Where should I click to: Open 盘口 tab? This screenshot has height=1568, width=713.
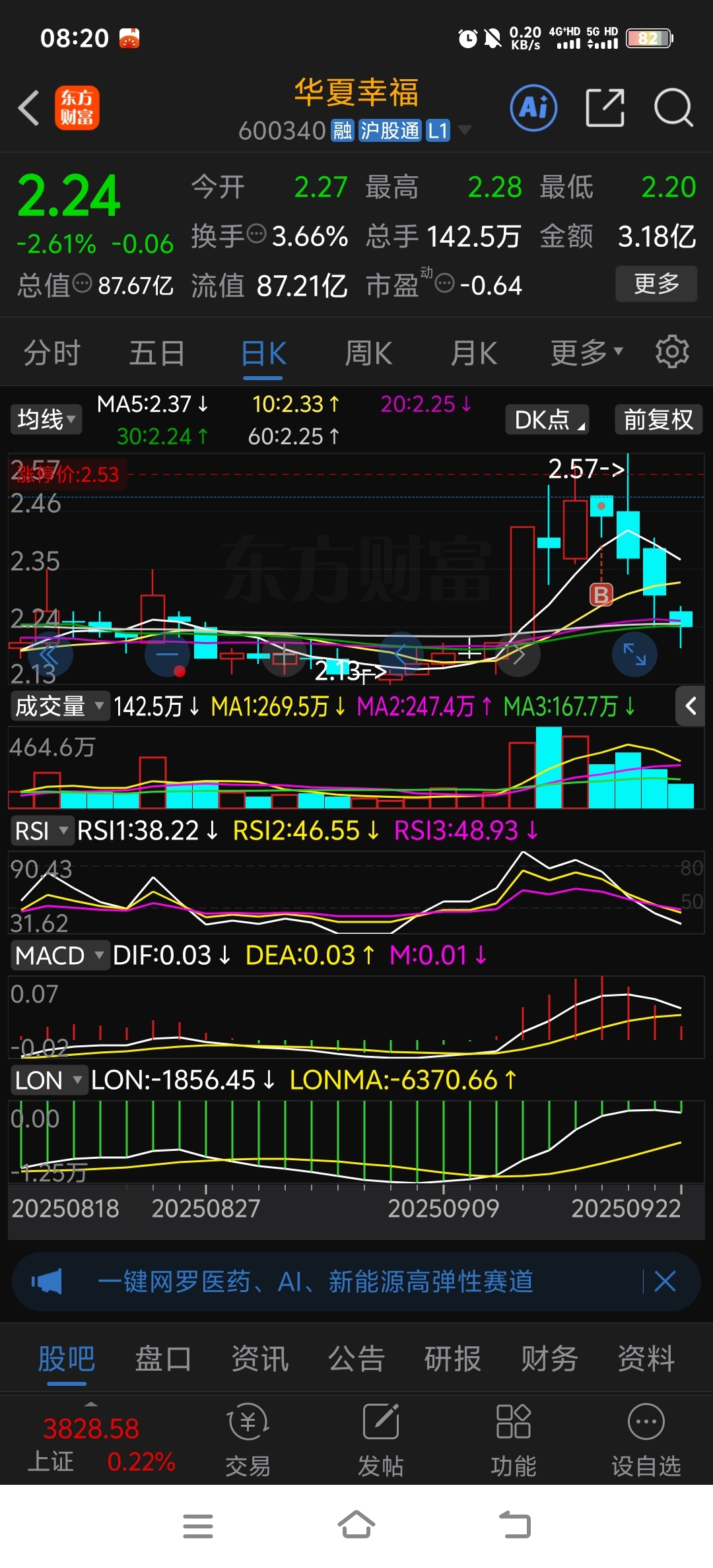click(x=163, y=1358)
